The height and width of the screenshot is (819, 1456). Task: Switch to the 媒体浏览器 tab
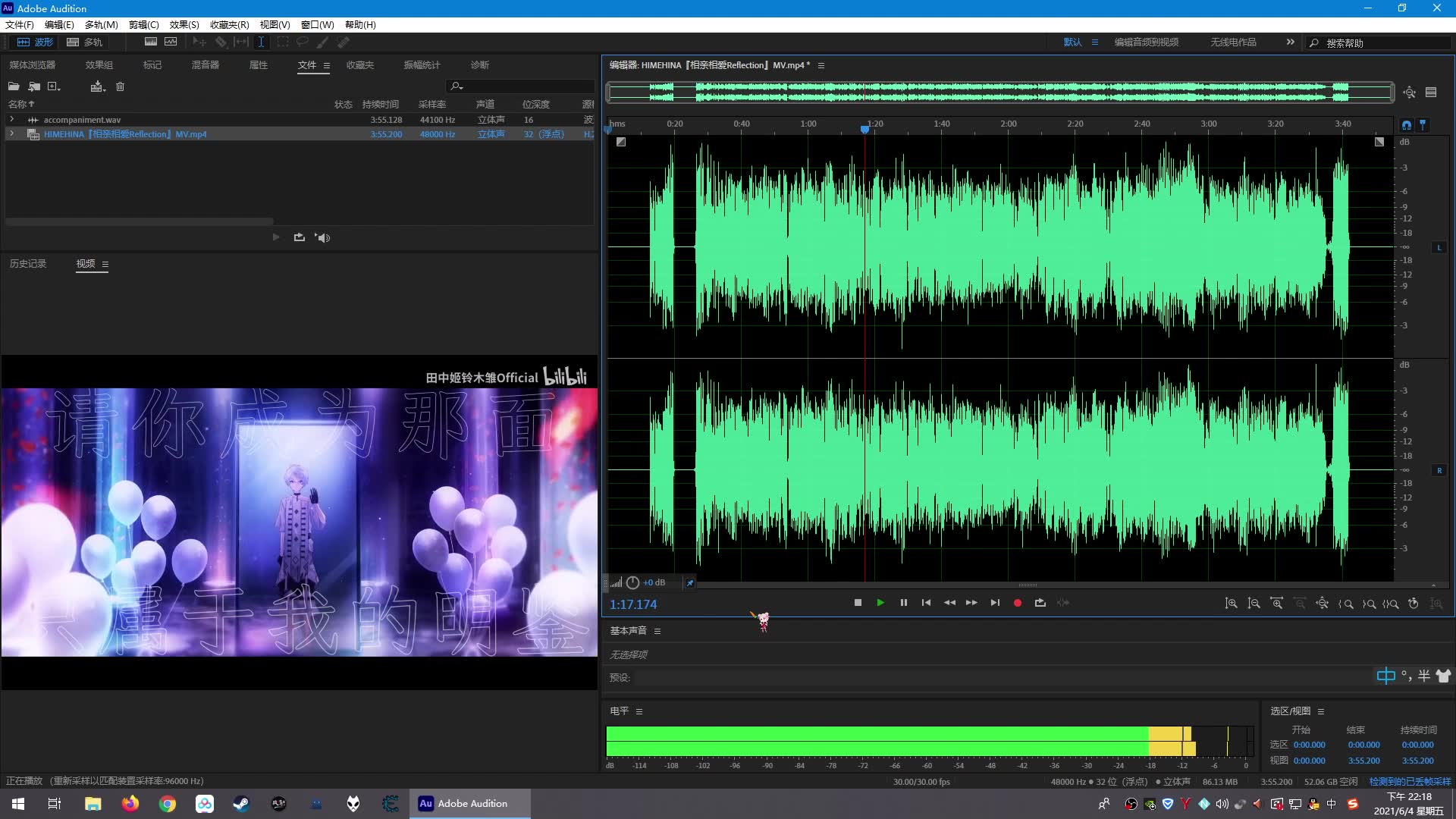[33, 65]
